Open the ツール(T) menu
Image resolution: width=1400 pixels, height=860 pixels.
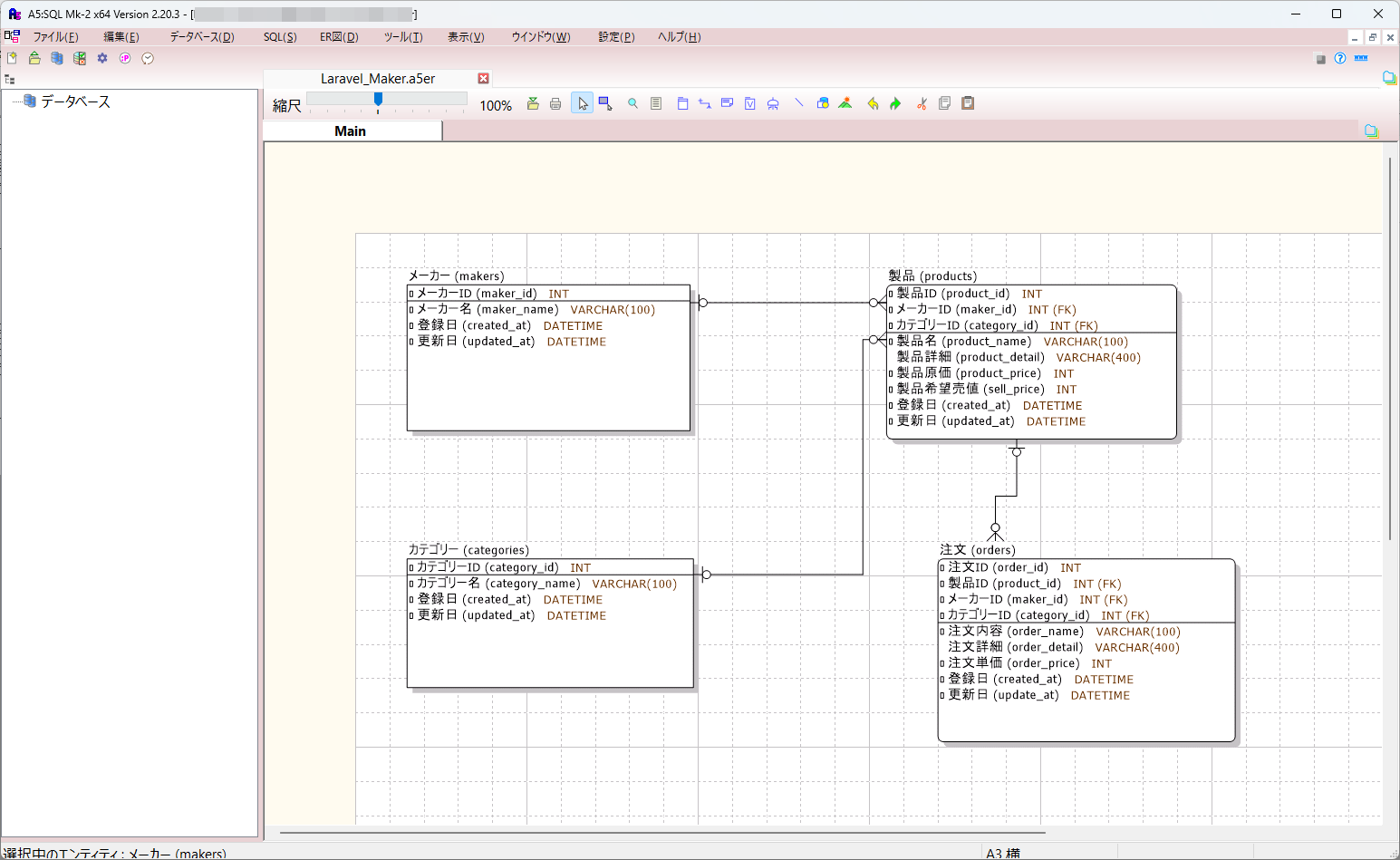(402, 37)
